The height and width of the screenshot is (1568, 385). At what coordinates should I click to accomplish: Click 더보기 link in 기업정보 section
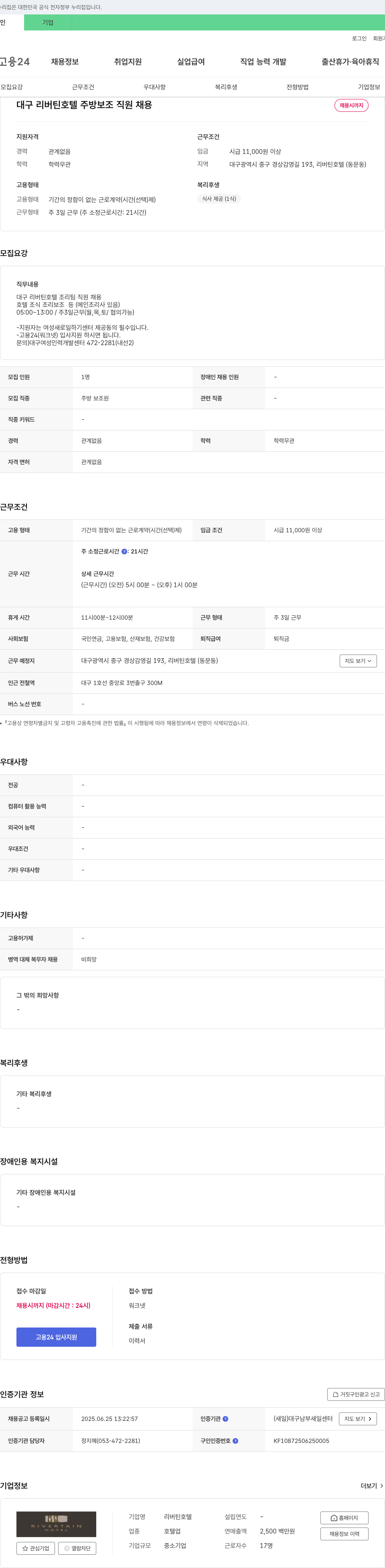coord(372,1486)
